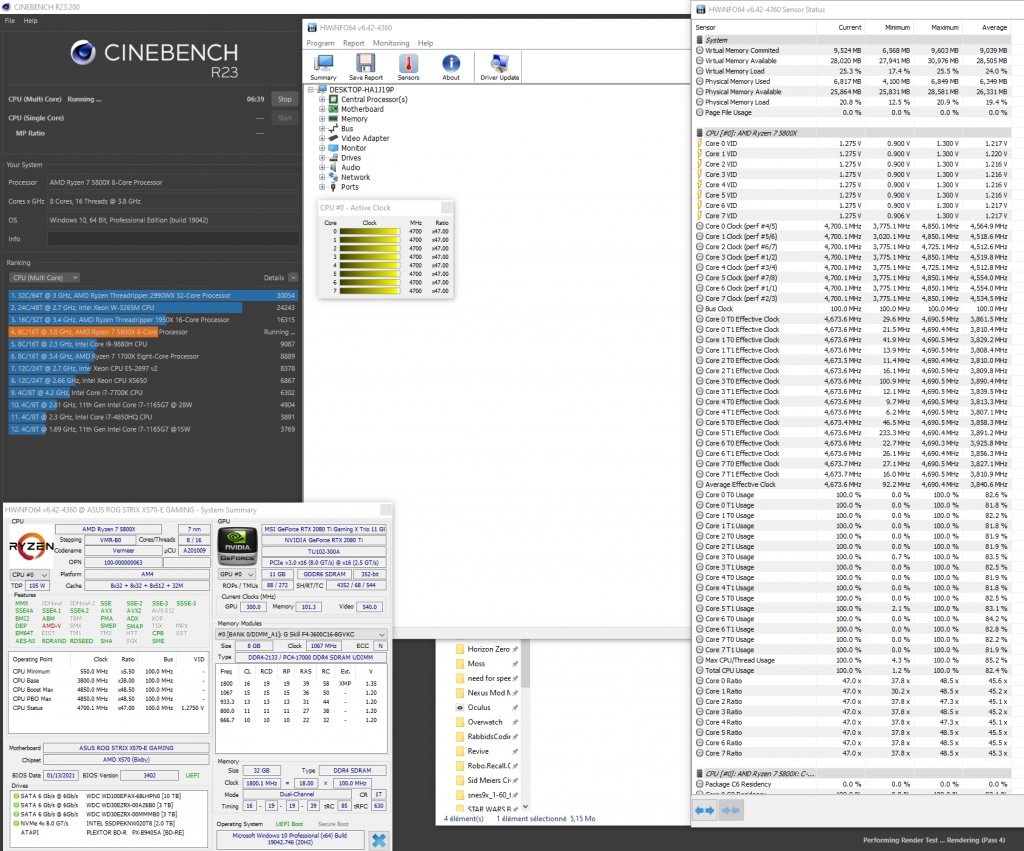Select the Ports plug icon
This screenshot has width=1024, height=851.
point(333,187)
